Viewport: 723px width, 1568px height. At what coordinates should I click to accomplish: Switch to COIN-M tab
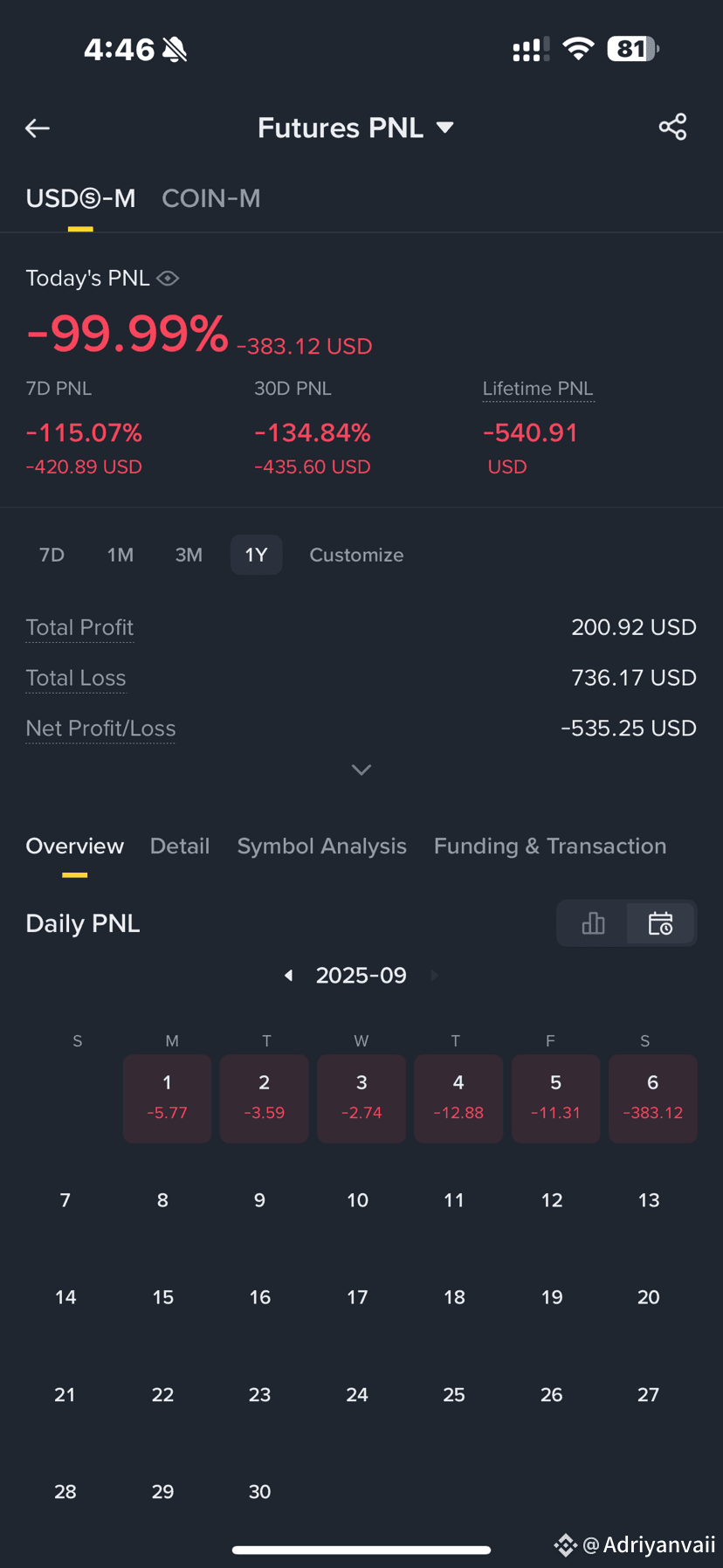point(211,198)
